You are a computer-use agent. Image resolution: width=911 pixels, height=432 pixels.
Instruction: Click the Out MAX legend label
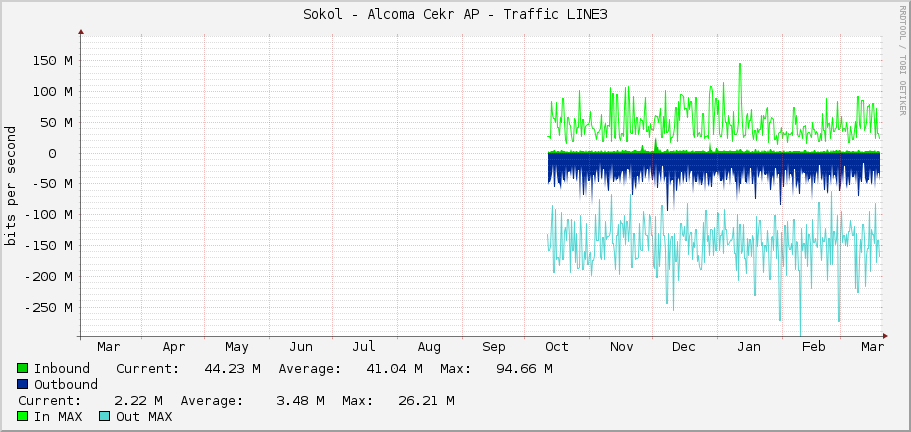coord(144,416)
